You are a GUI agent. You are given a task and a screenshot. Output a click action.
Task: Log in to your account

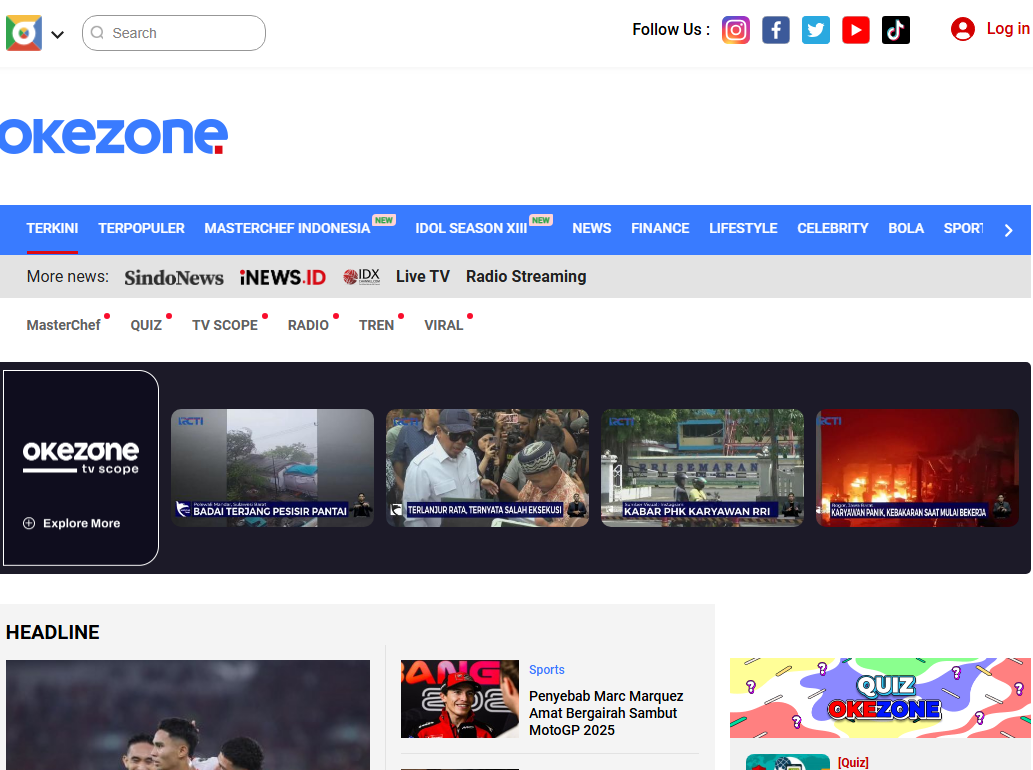[1007, 29]
